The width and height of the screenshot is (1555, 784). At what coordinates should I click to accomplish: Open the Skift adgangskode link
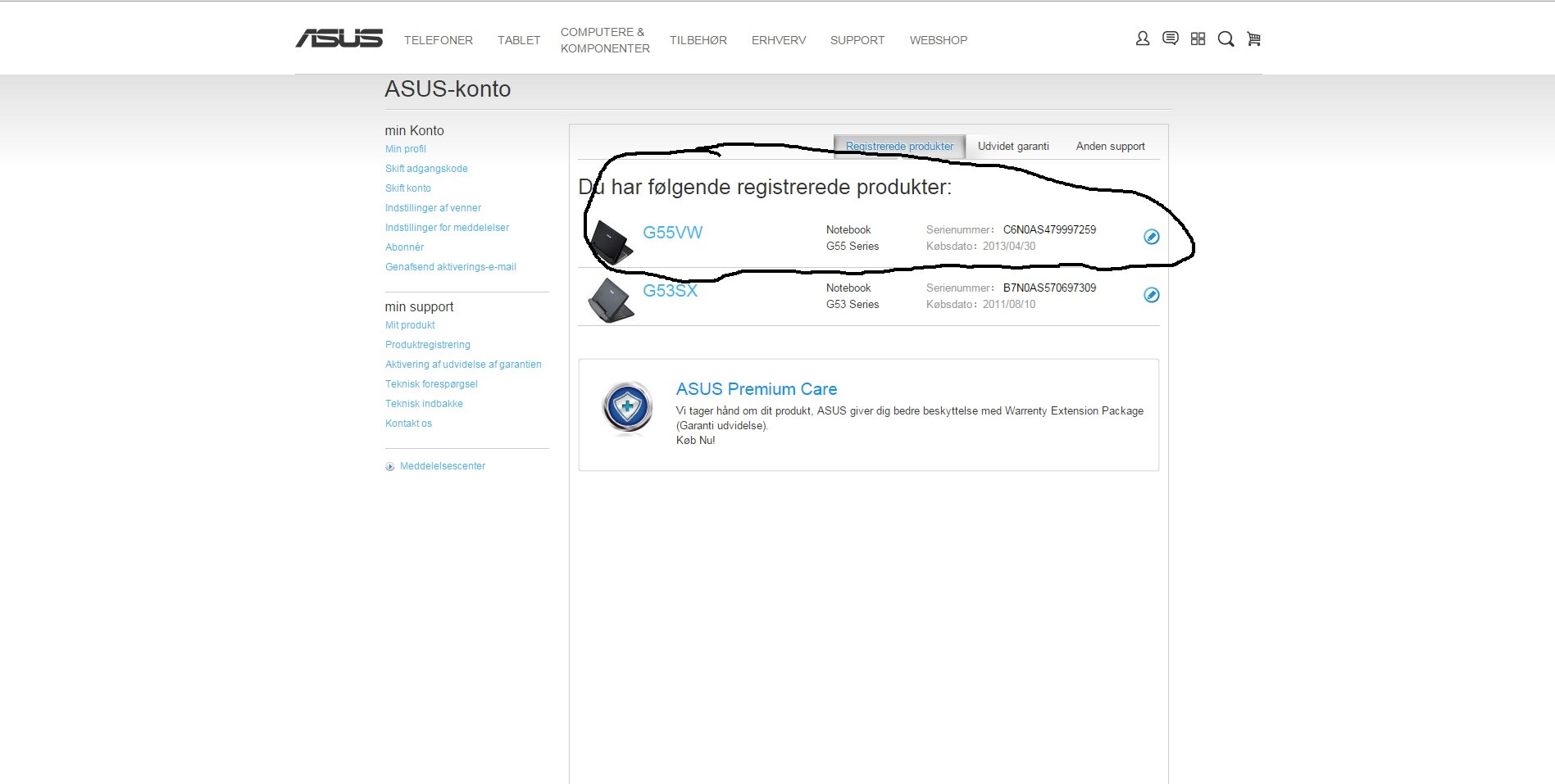coord(426,169)
